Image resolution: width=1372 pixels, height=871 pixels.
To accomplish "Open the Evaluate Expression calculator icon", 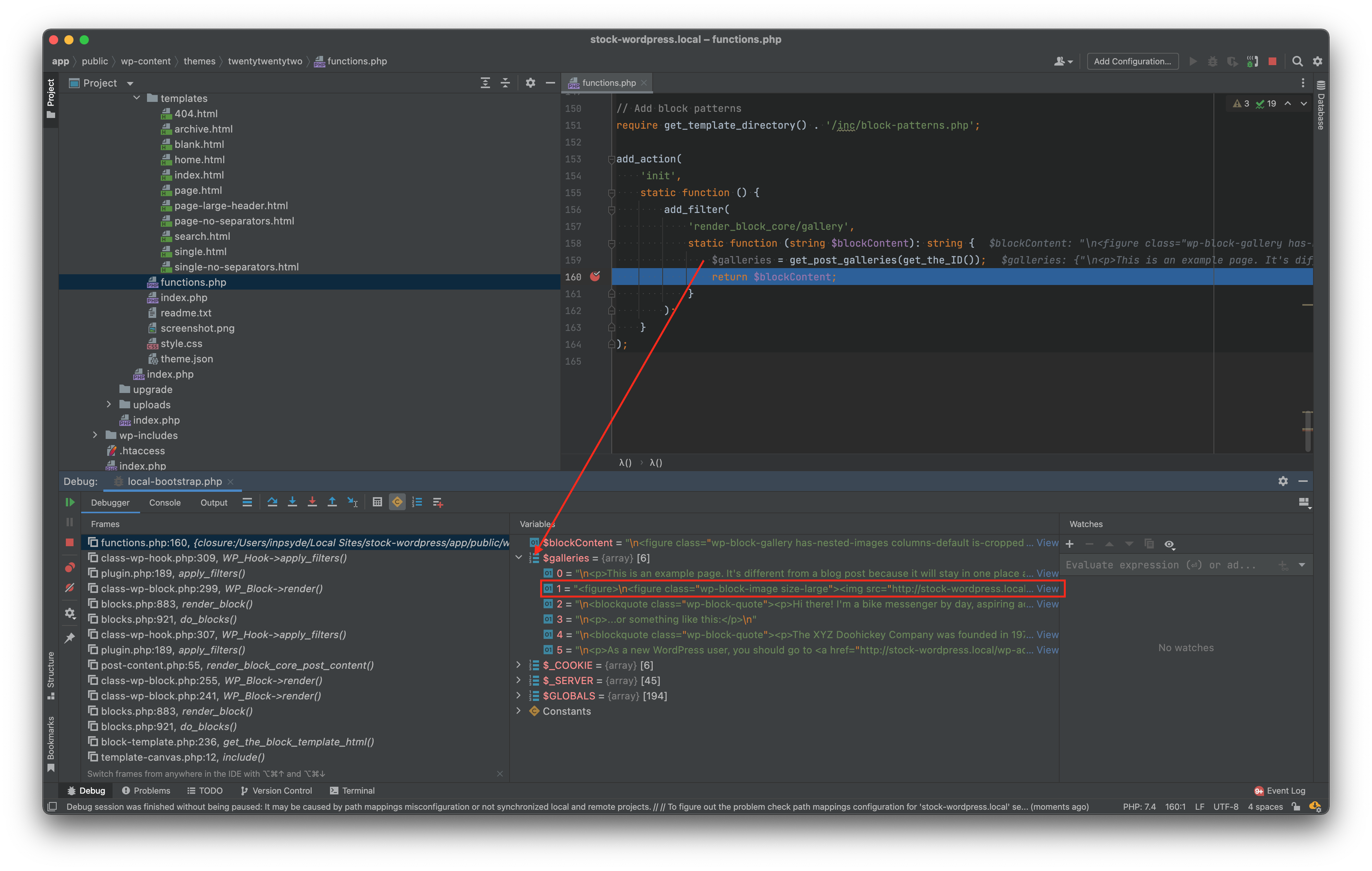I will (x=377, y=502).
